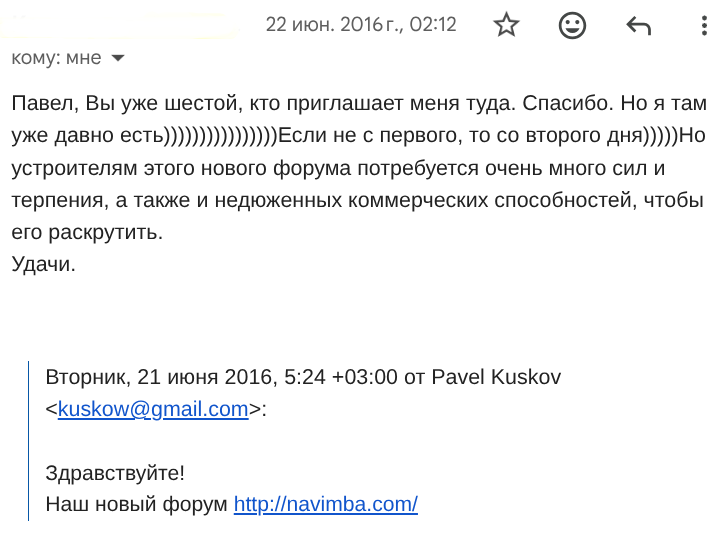Screen dimensions: 720x542
Task: Click the timestamp 22 июн. 2016 г., 02:12
Action: tap(361, 24)
